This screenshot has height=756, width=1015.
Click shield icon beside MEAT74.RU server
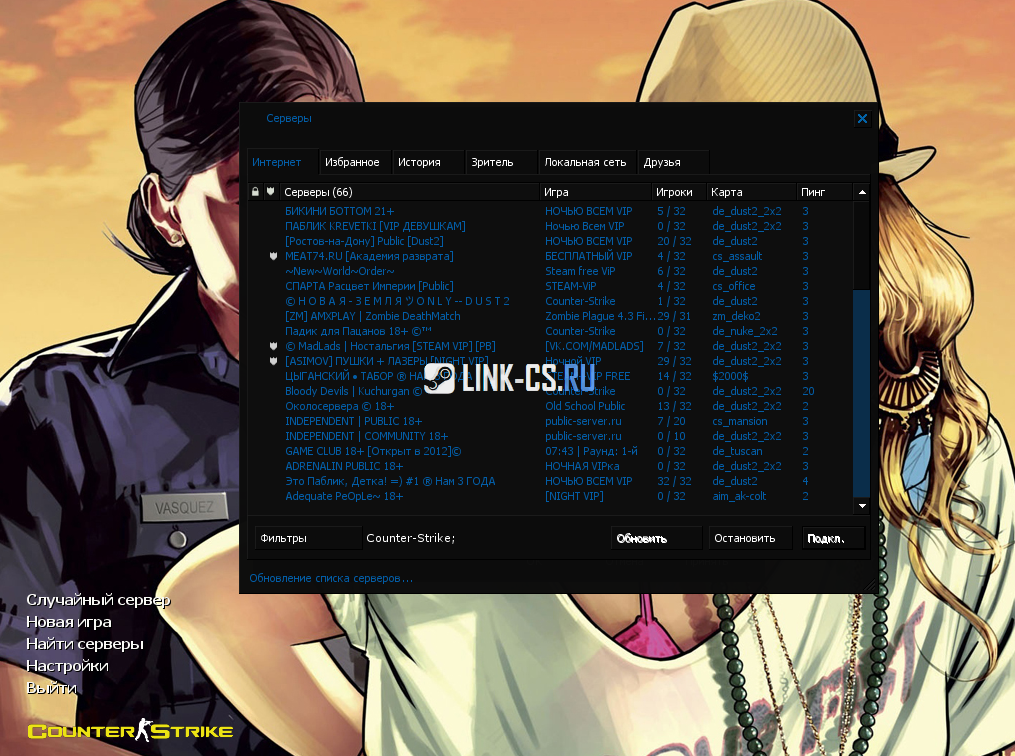[x=273, y=256]
